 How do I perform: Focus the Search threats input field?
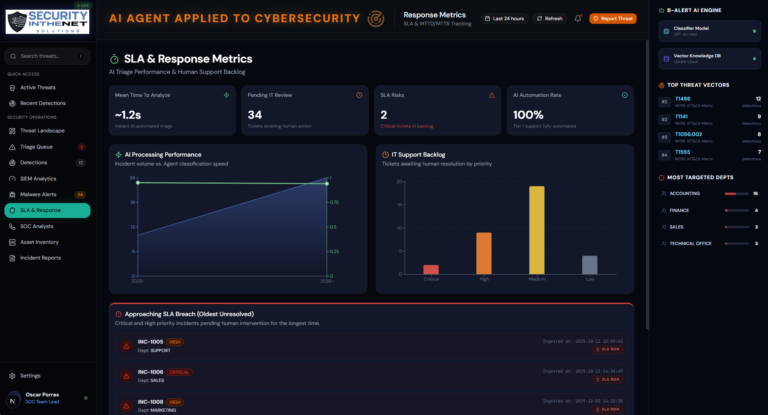(48, 56)
